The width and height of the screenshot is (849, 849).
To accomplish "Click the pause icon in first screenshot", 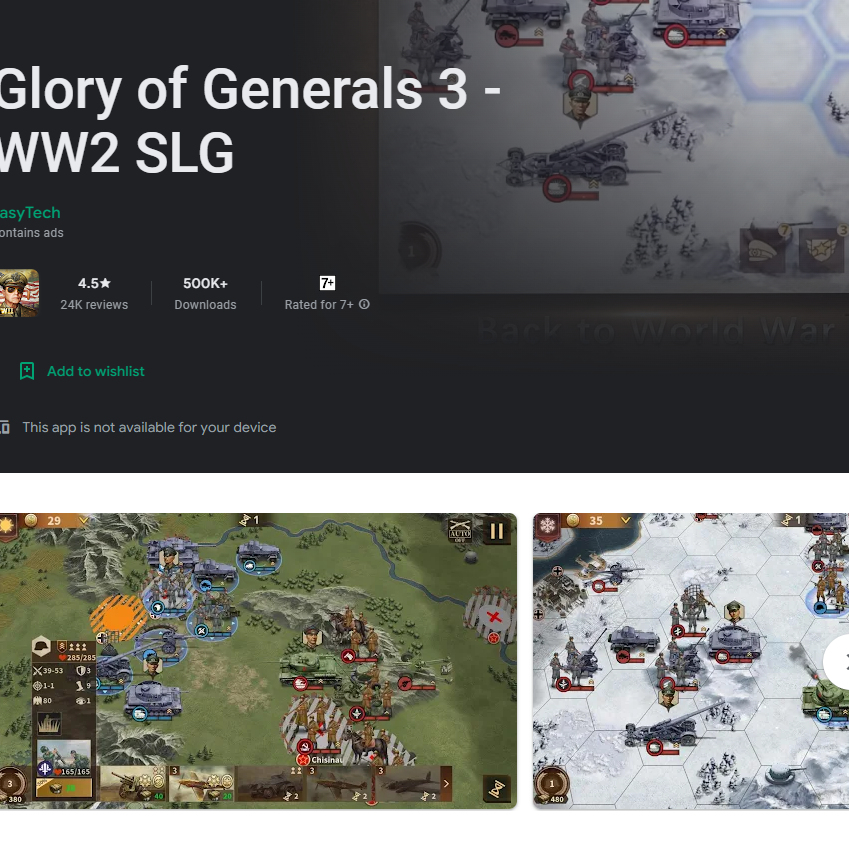I will (496, 531).
